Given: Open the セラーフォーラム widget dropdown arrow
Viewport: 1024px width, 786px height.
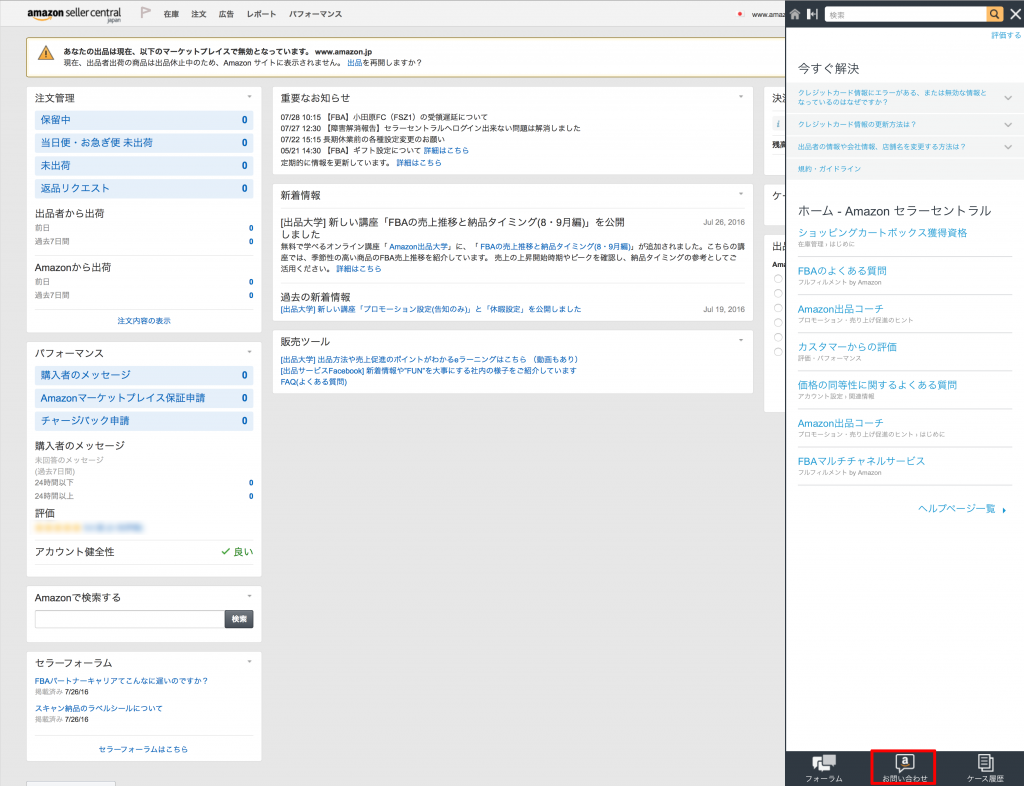Looking at the screenshot, I should pos(249,661).
